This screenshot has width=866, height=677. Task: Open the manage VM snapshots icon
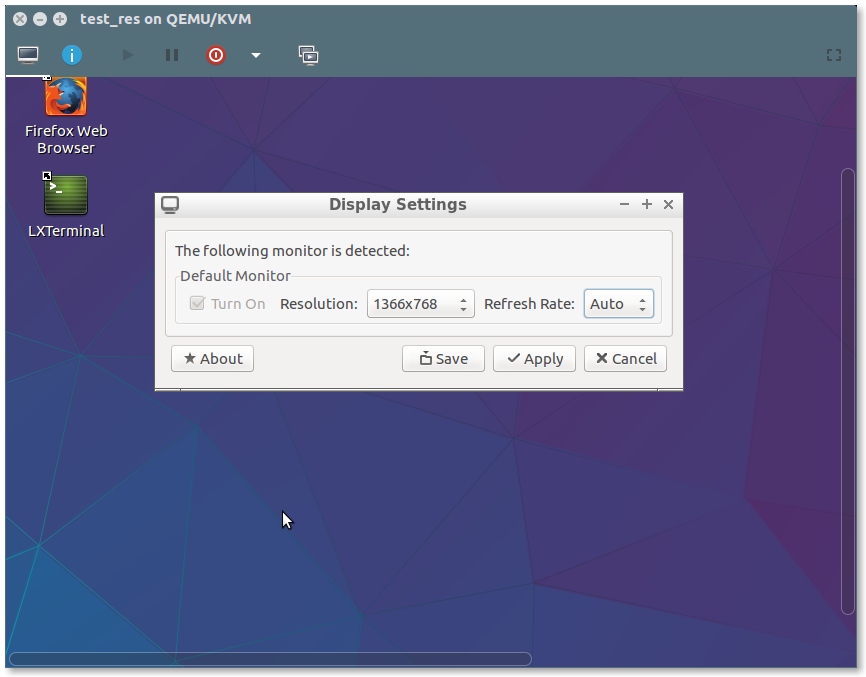309,55
